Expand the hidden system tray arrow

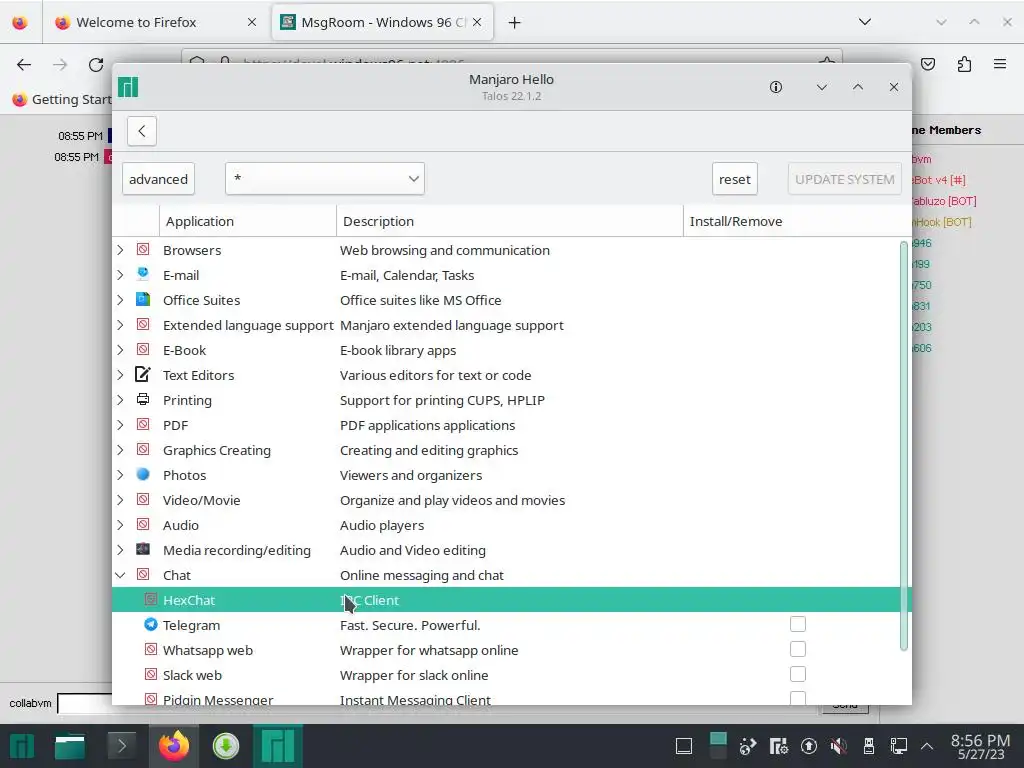click(x=927, y=746)
